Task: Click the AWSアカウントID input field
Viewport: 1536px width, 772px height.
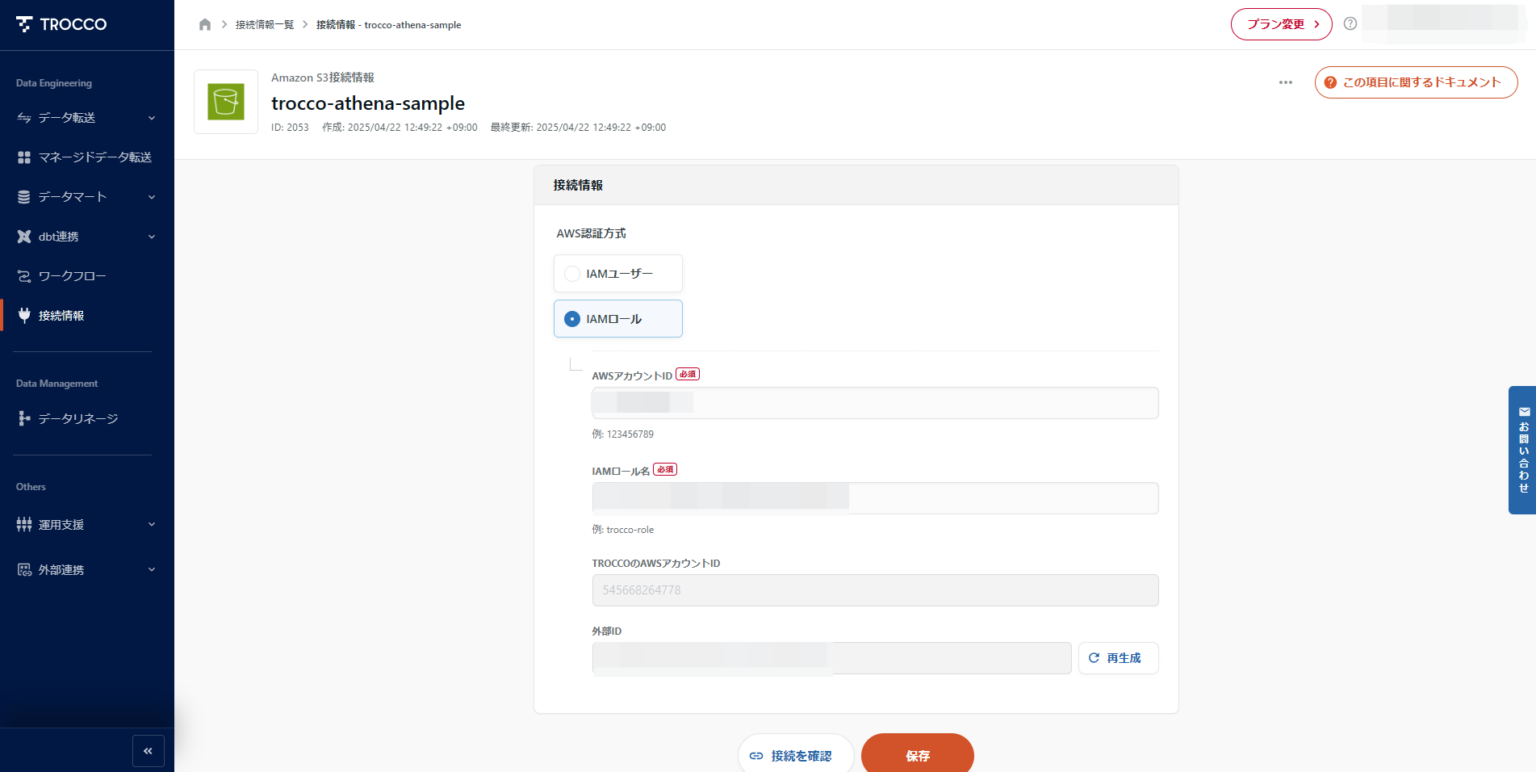Action: pos(875,403)
